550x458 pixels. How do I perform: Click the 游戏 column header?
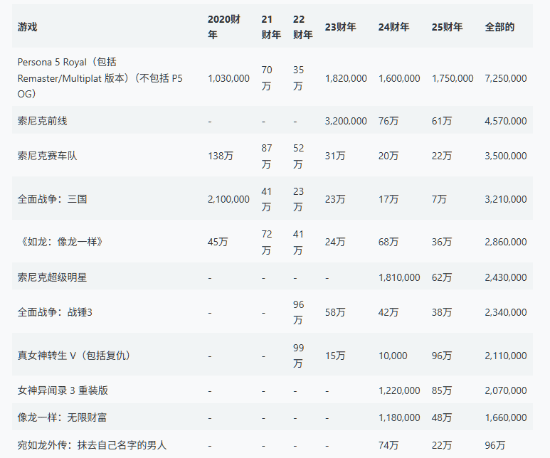tap(27, 27)
